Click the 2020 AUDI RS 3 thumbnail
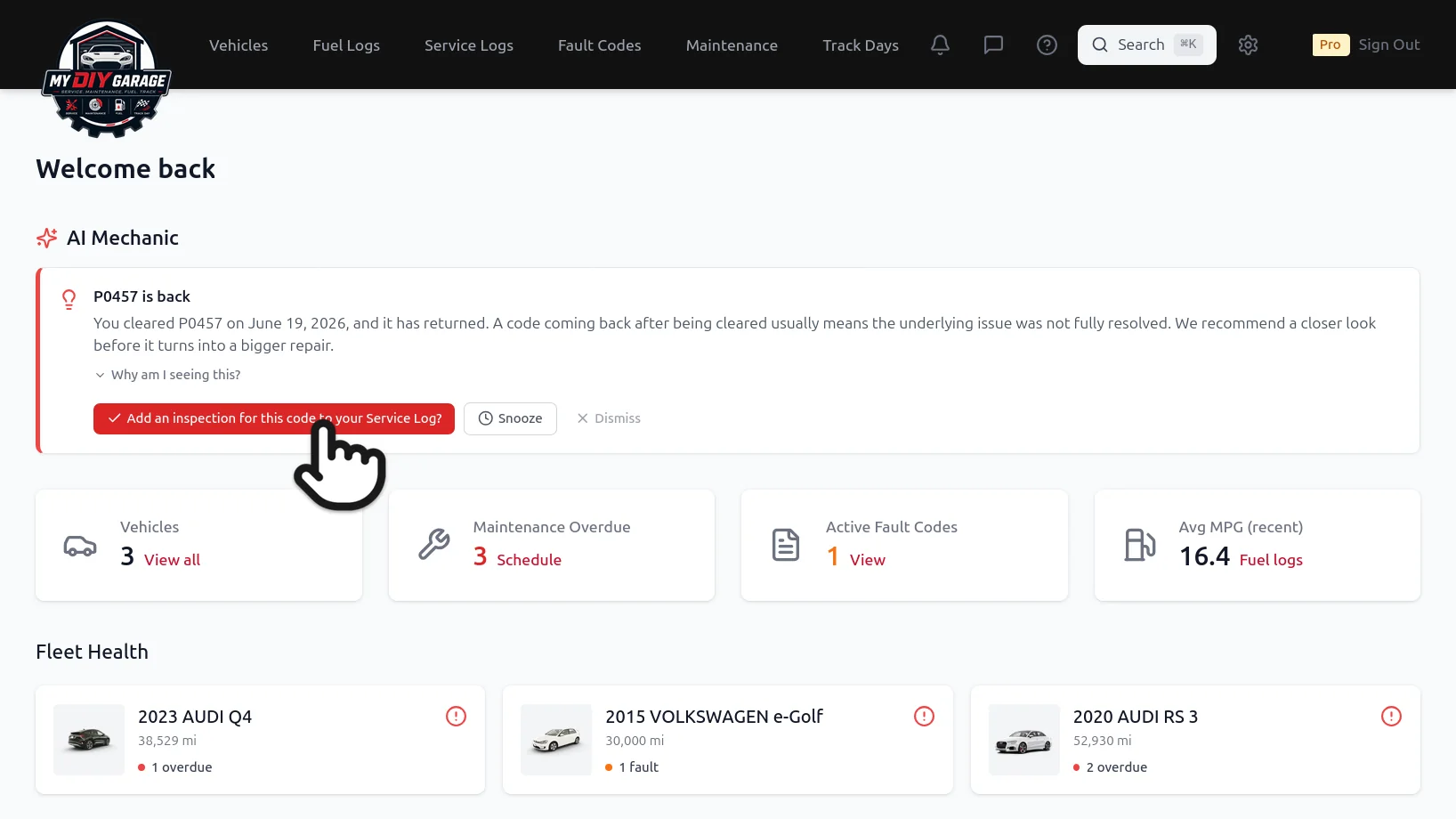The width and height of the screenshot is (1456, 819). [x=1024, y=740]
